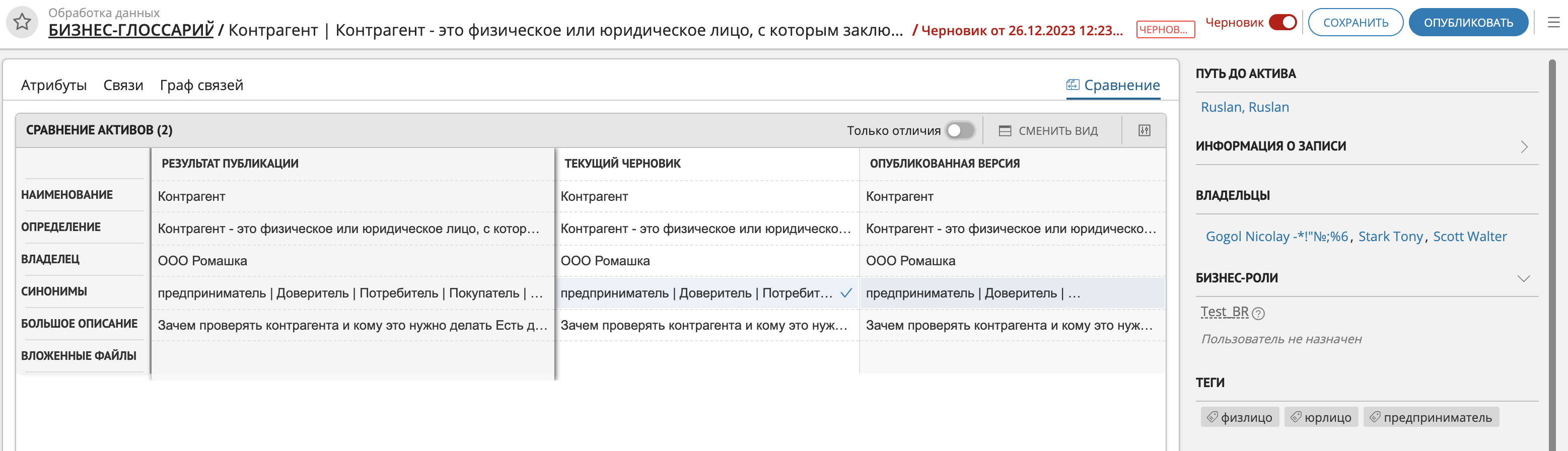Image resolution: width=1568 pixels, height=451 pixels.
Task: Click the tag icon on юрлицо
Action: [x=1296, y=417]
